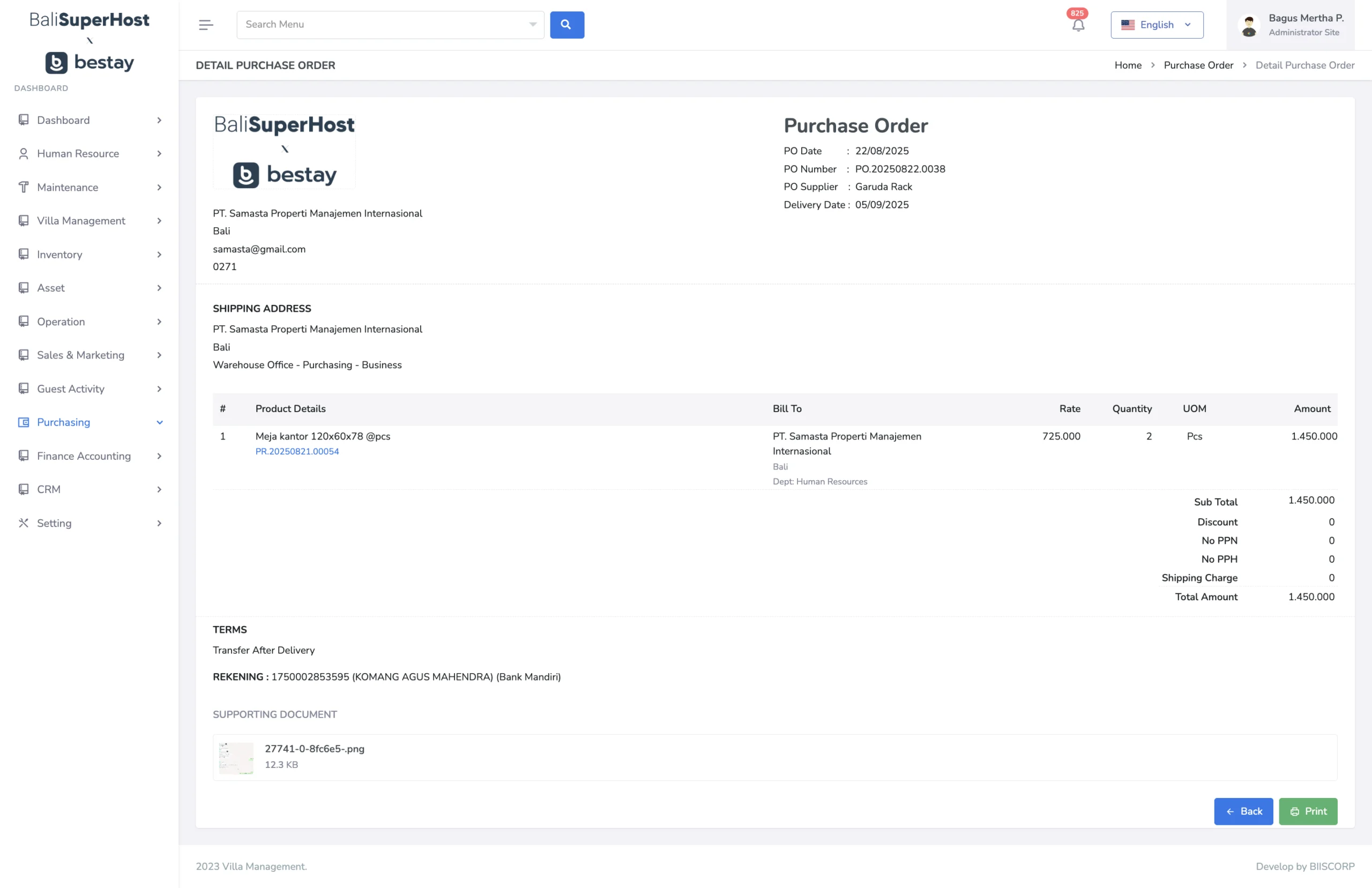Click the Delivery Date 05/09/2025
This screenshot has width=1372, height=888.
(882, 205)
